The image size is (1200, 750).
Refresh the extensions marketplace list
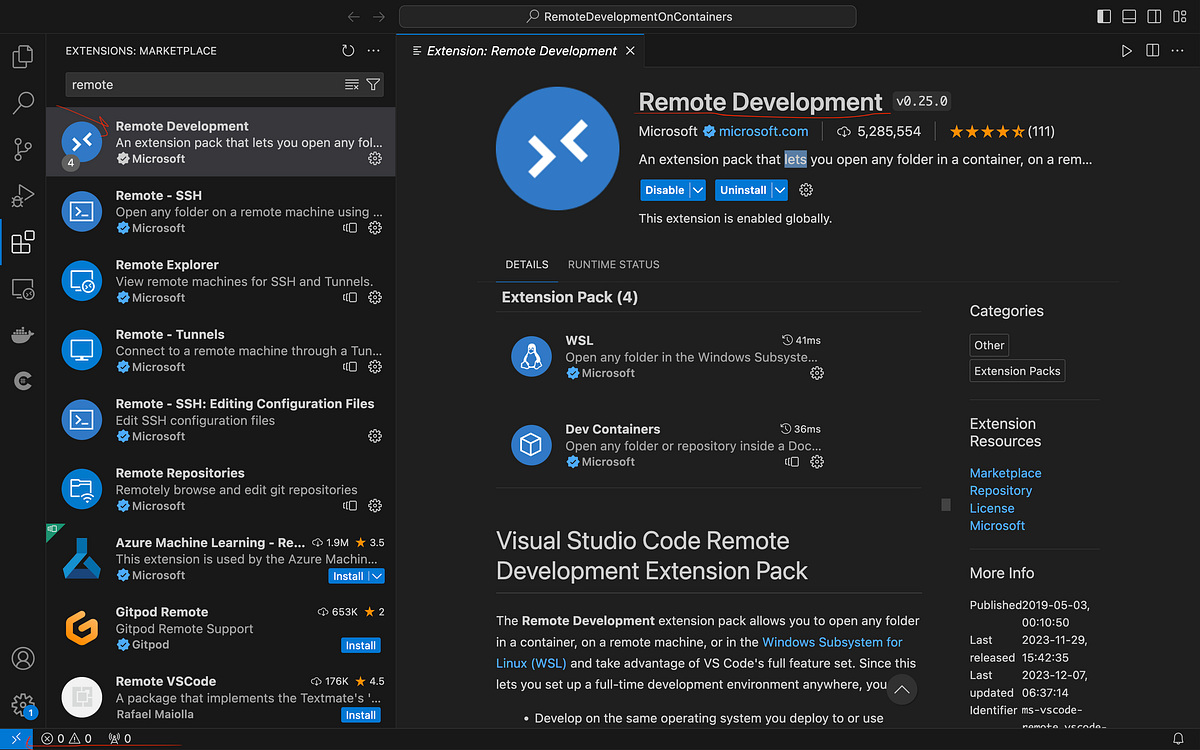coord(348,50)
